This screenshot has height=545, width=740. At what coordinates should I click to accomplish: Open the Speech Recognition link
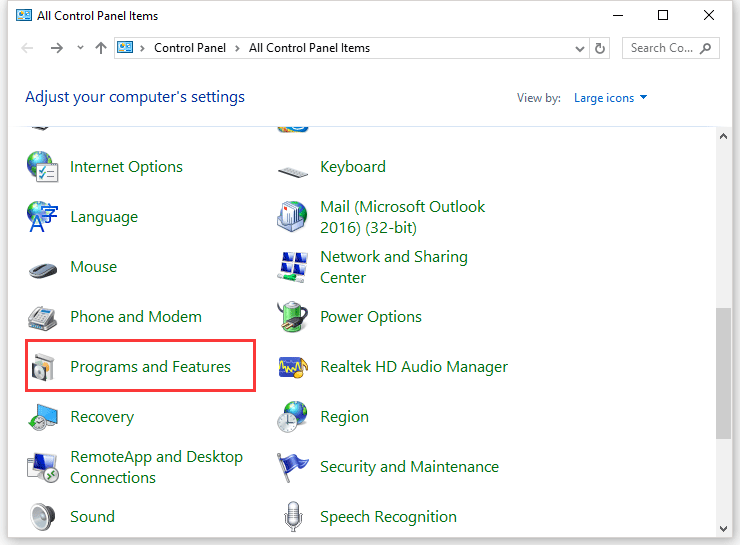click(x=388, y=517)
